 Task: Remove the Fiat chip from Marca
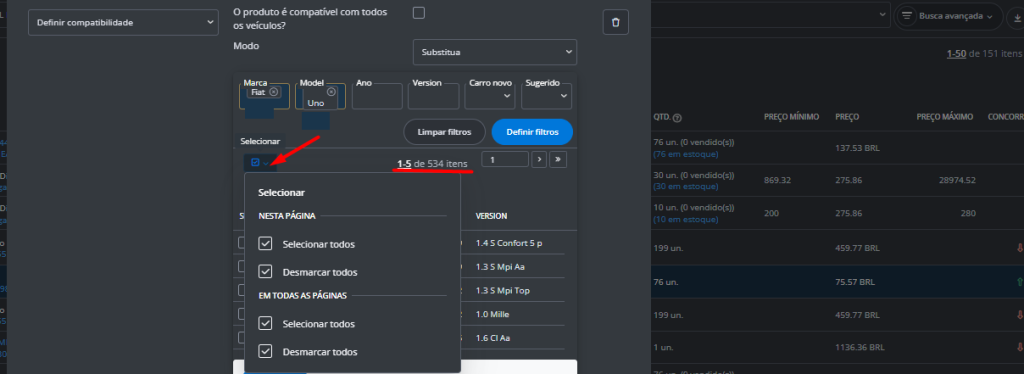(x=274, y=92)
